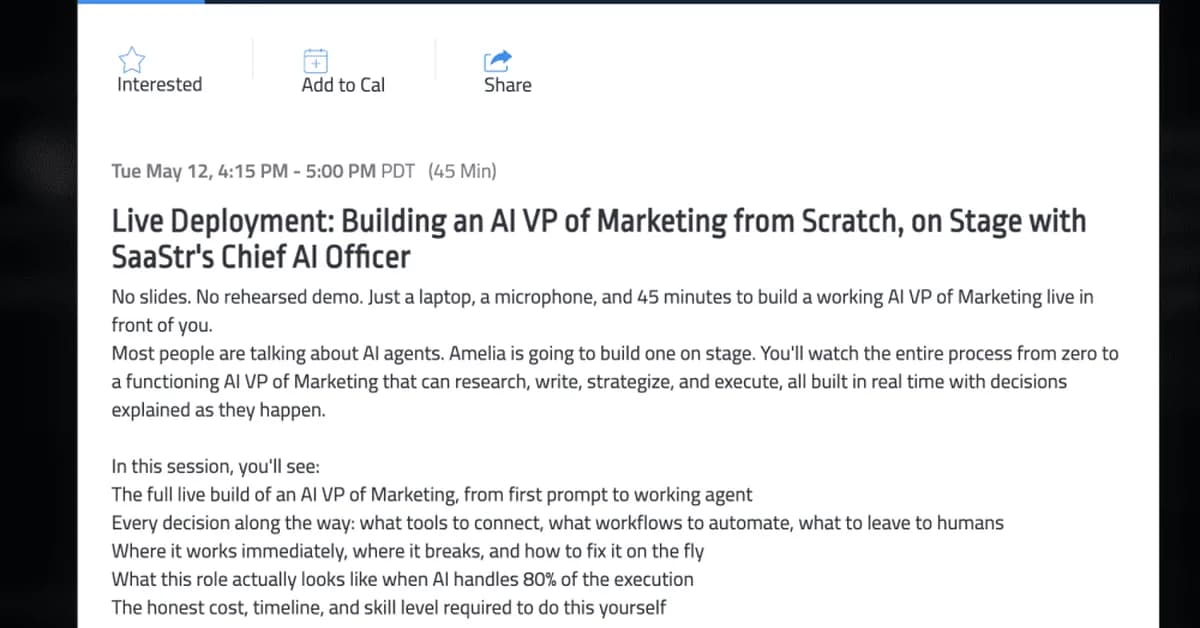Toggle the Interested state for this session
The width and height of the screenshot is (1200, 628).
(x=158, y=84)
